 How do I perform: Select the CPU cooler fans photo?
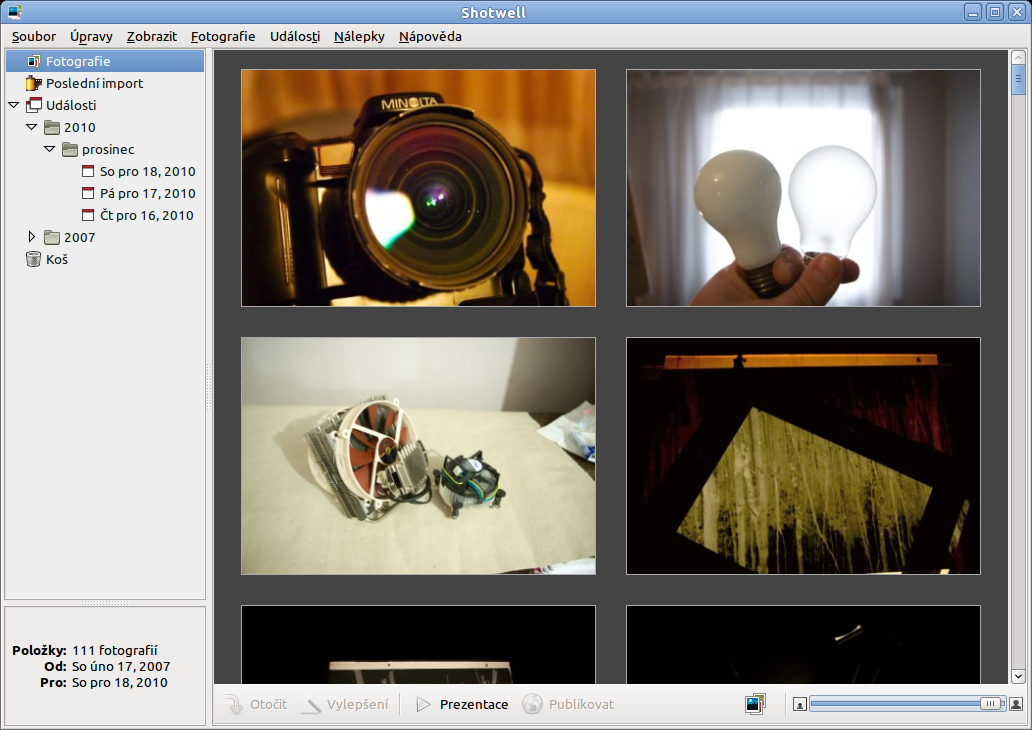coord(419,456)
